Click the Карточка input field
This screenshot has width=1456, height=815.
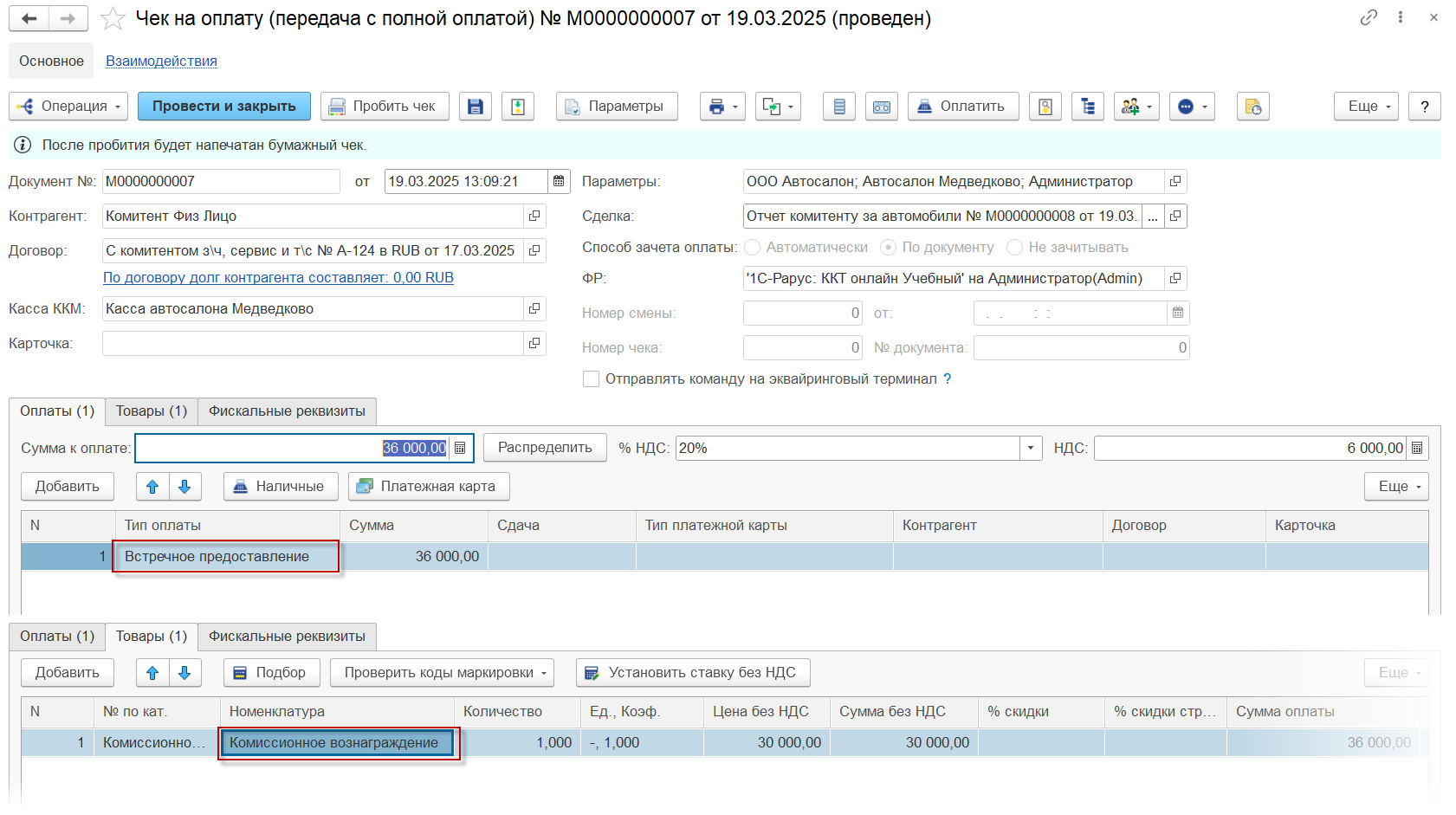click(x=313, y=343)
